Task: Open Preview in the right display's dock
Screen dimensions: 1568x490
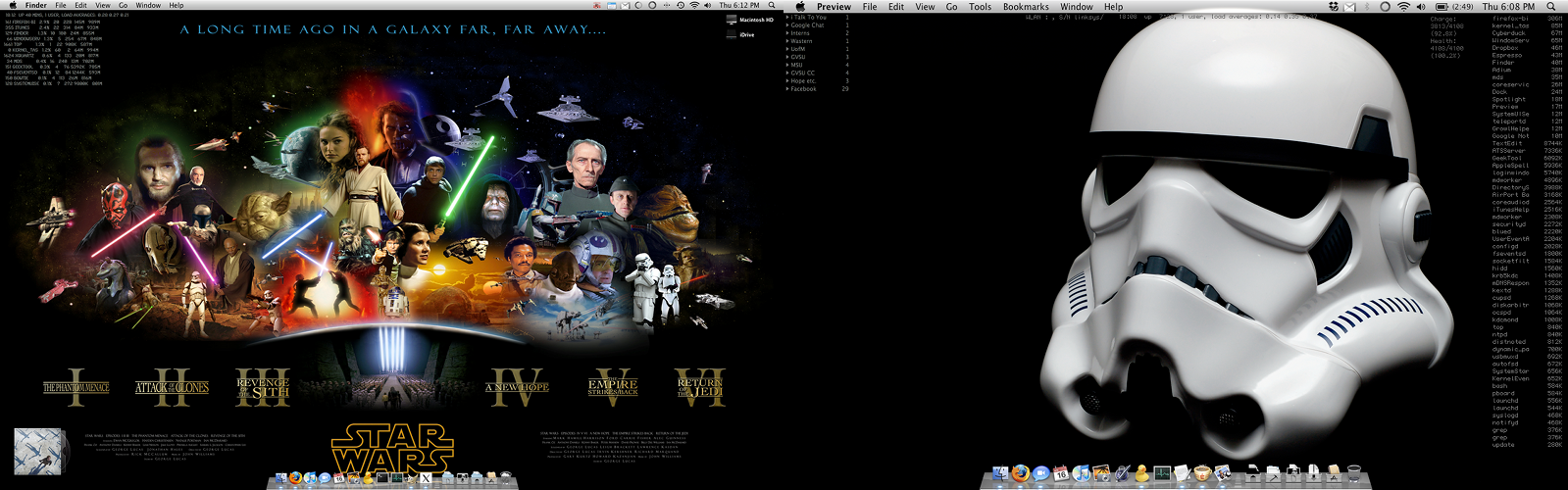Action: [x=1223, y=473]
